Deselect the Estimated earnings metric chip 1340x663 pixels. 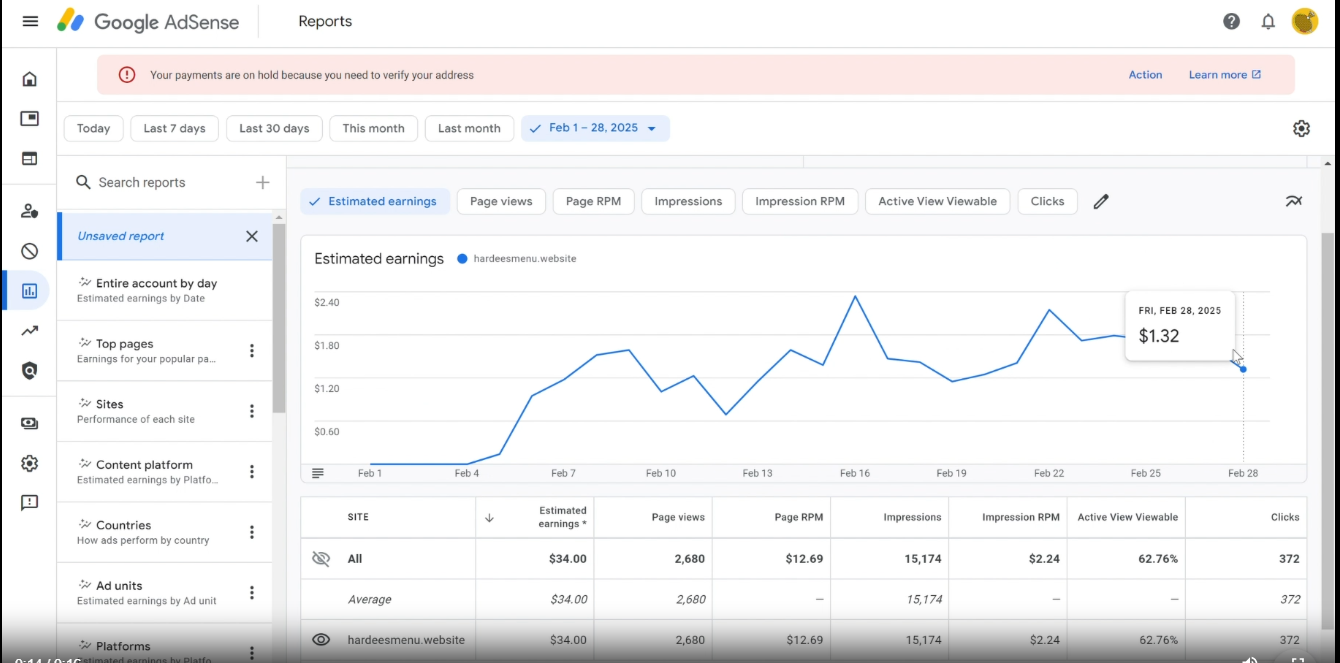point(376,201)
